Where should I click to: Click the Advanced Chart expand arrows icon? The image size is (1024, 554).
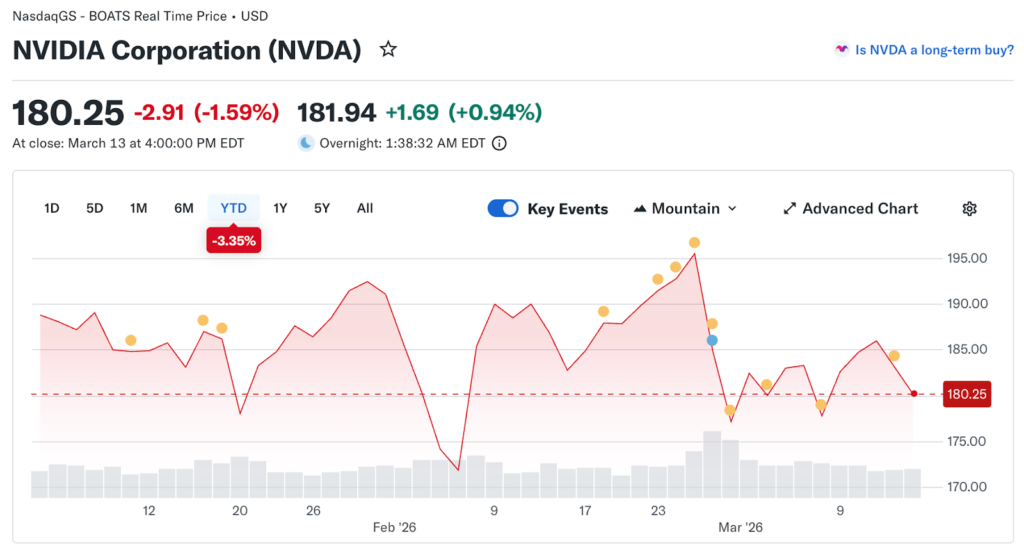(x=790, y=209)
